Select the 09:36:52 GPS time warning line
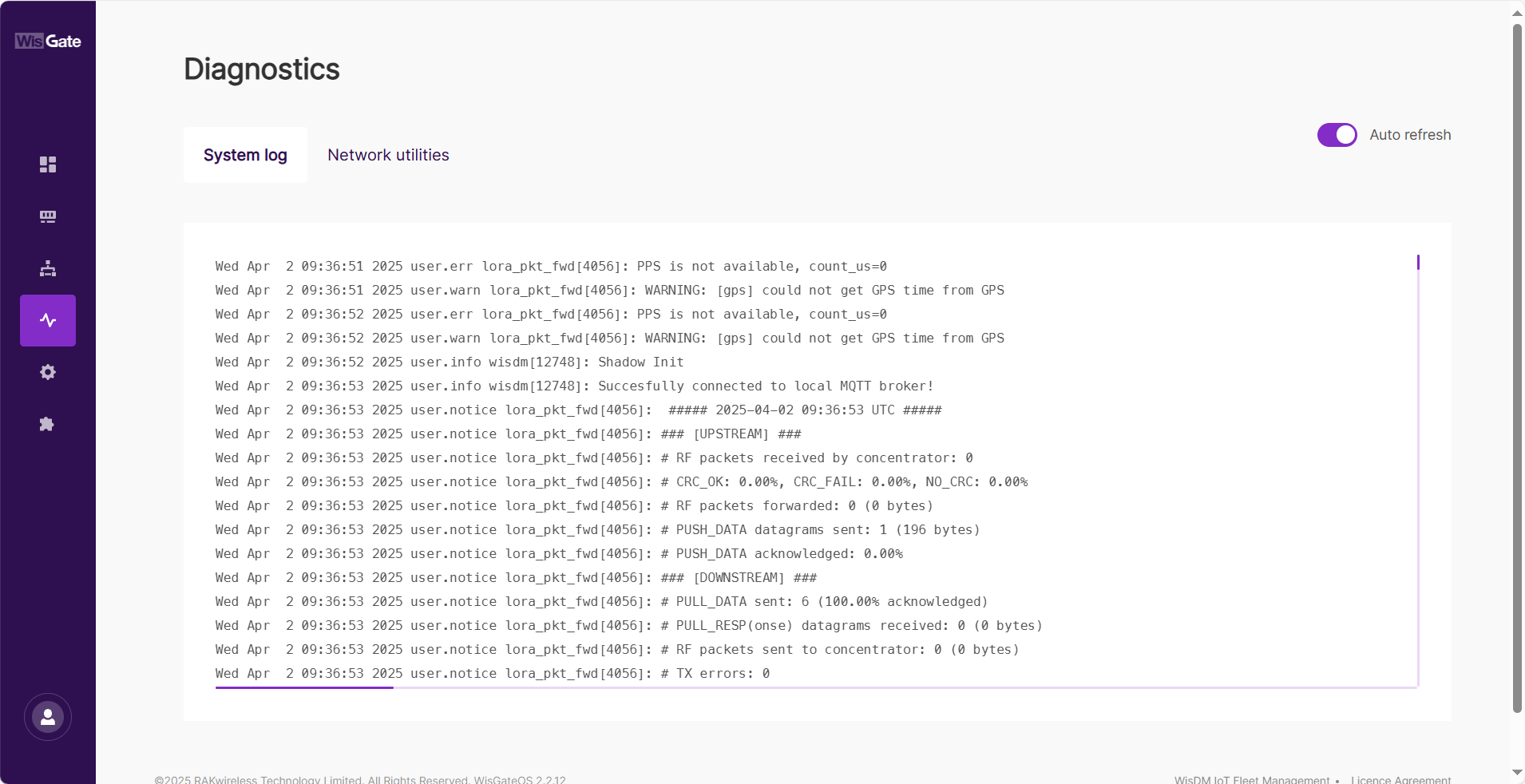Image resolution: width=1525 pixels, height=784 pixels. (x=610, y=338)
